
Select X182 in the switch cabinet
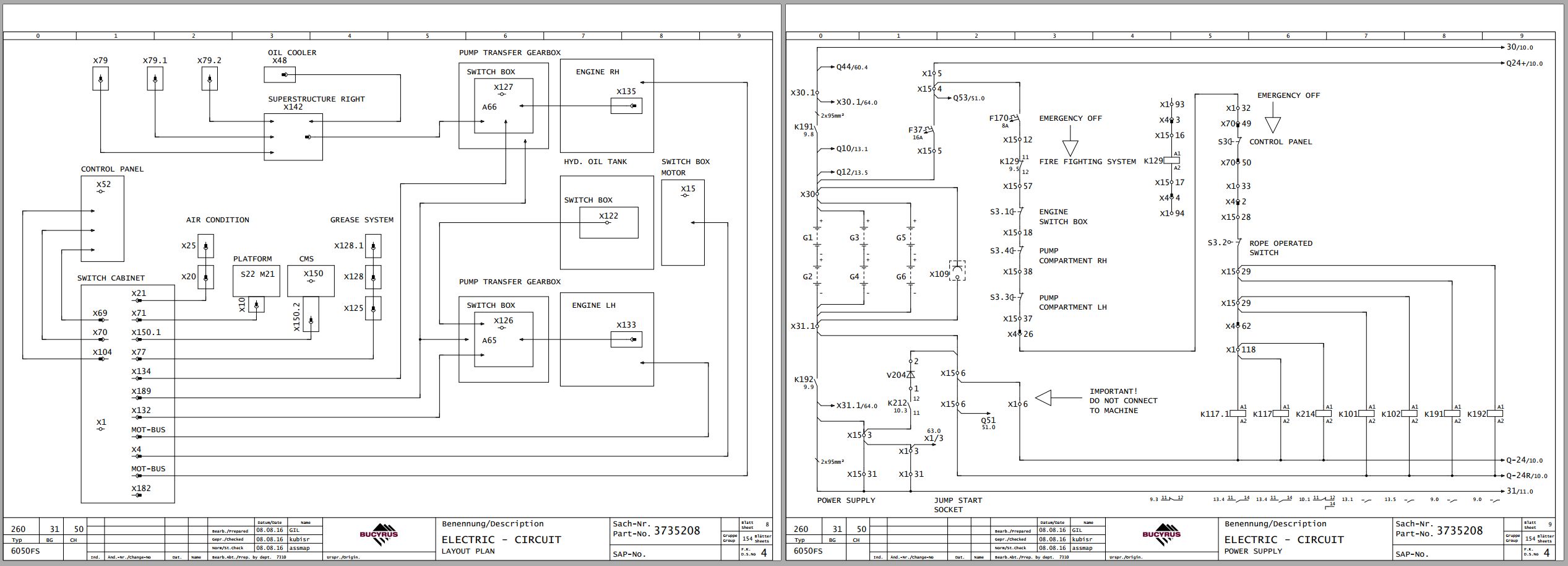(141, 488)
